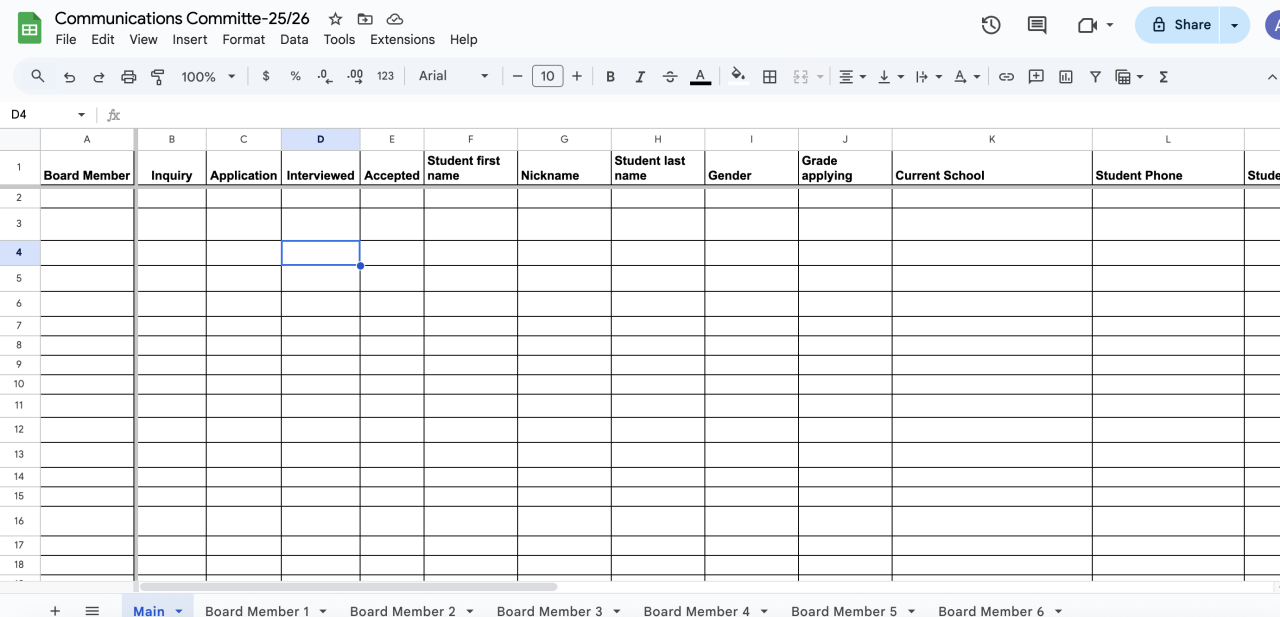
Task: Open version history clock icon
Action: (x=991, y=25)
